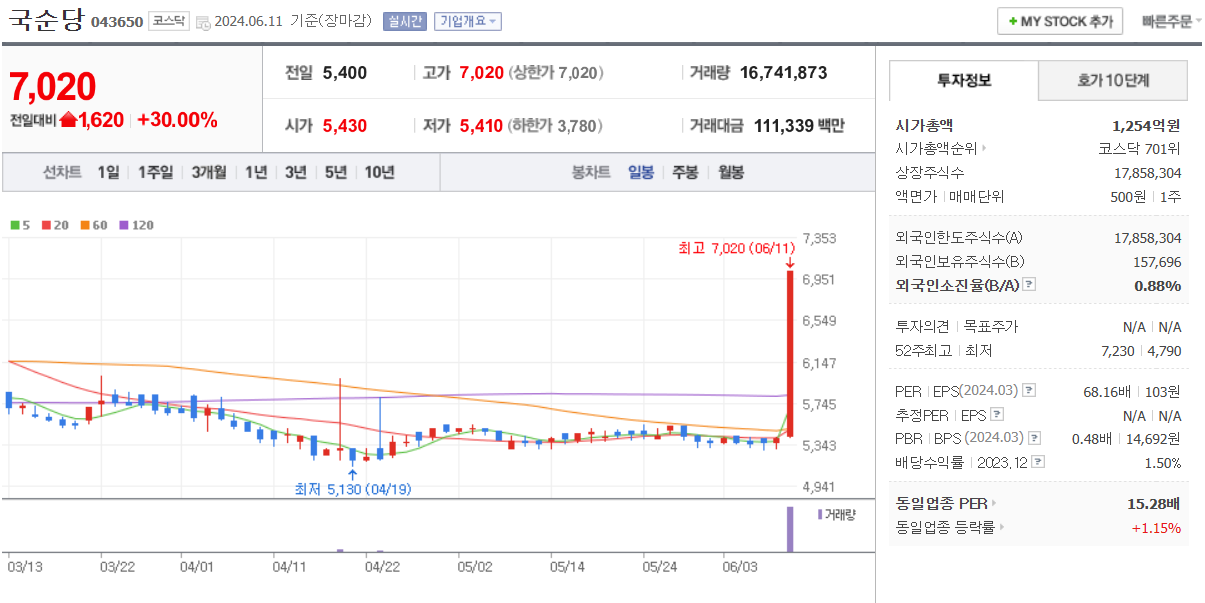Image resolution: width=1205 pixels, height=603 pixels.
Task: Click the 저가 value 5,410
Action: [481, 126]
